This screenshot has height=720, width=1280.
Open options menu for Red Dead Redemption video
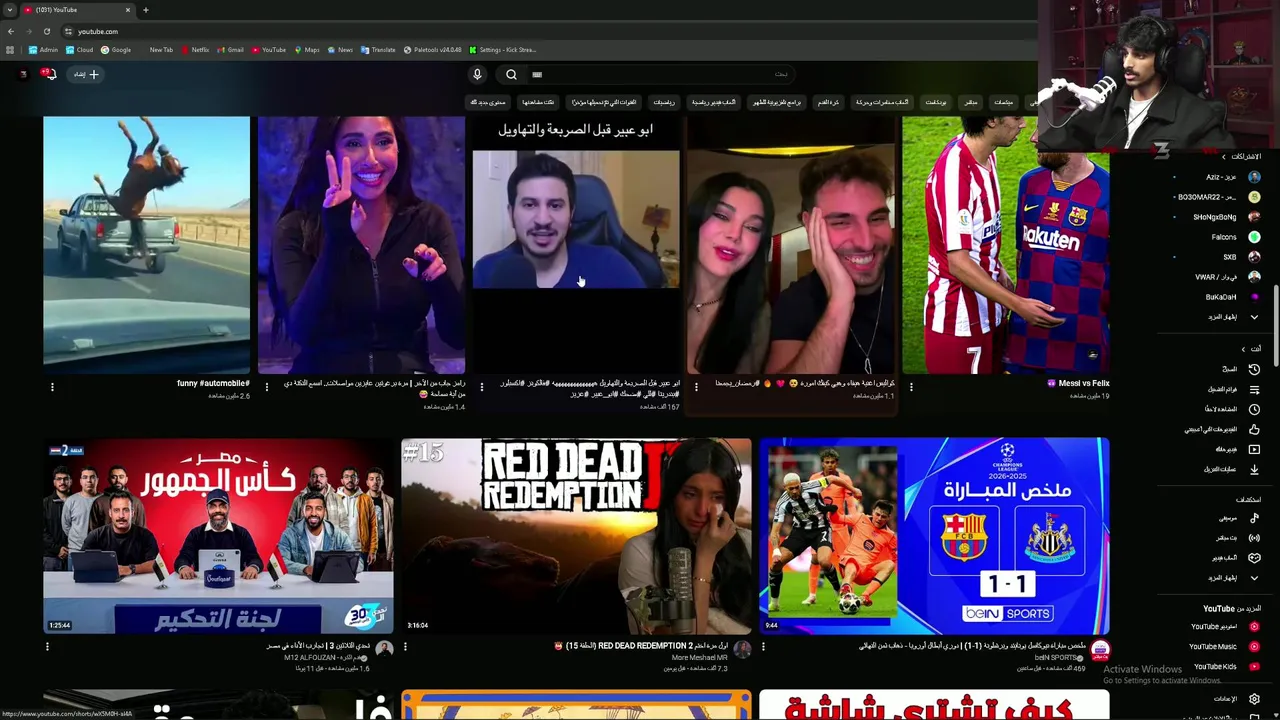coord(405,647)
